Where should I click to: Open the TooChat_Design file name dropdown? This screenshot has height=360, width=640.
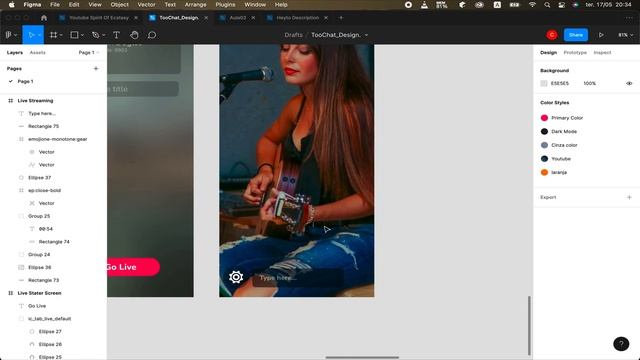[366, 35]
